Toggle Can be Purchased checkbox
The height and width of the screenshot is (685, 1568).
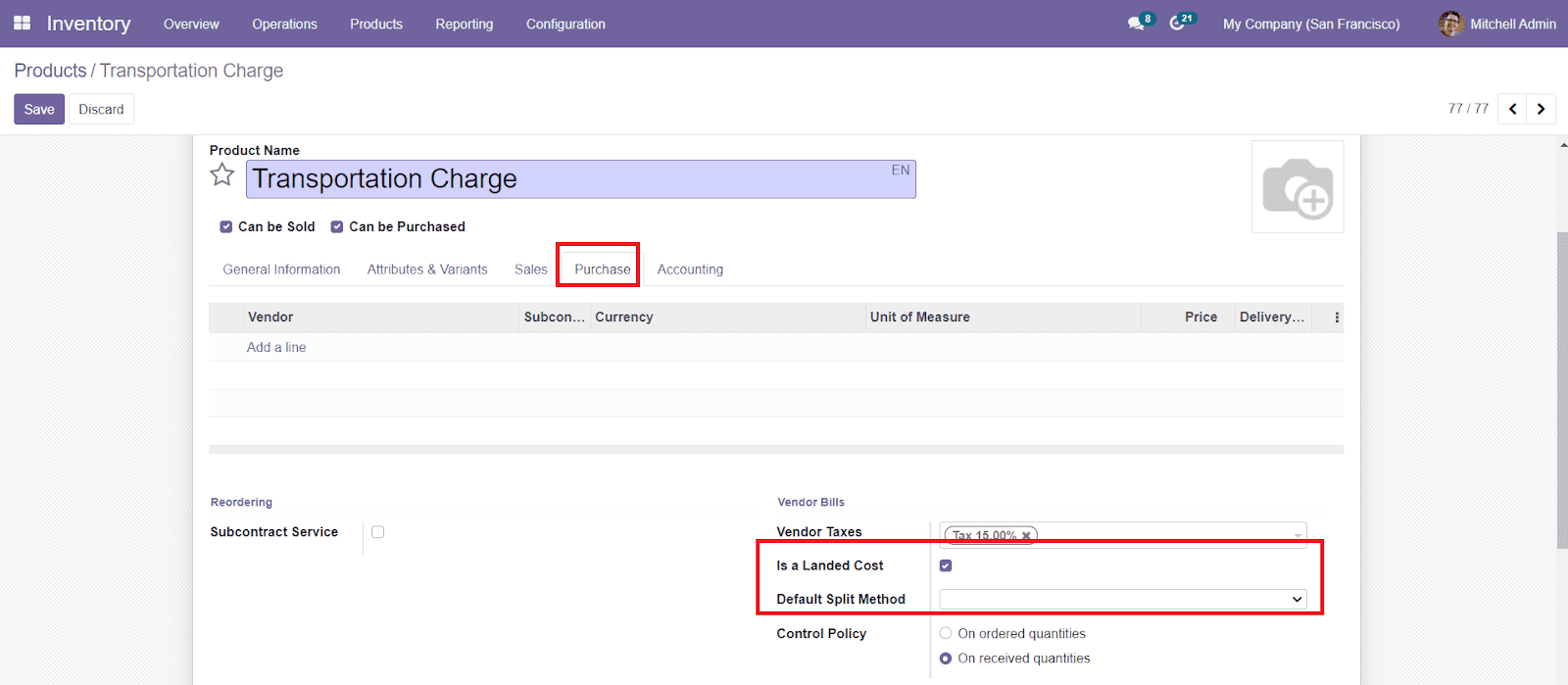pos(337,226)
